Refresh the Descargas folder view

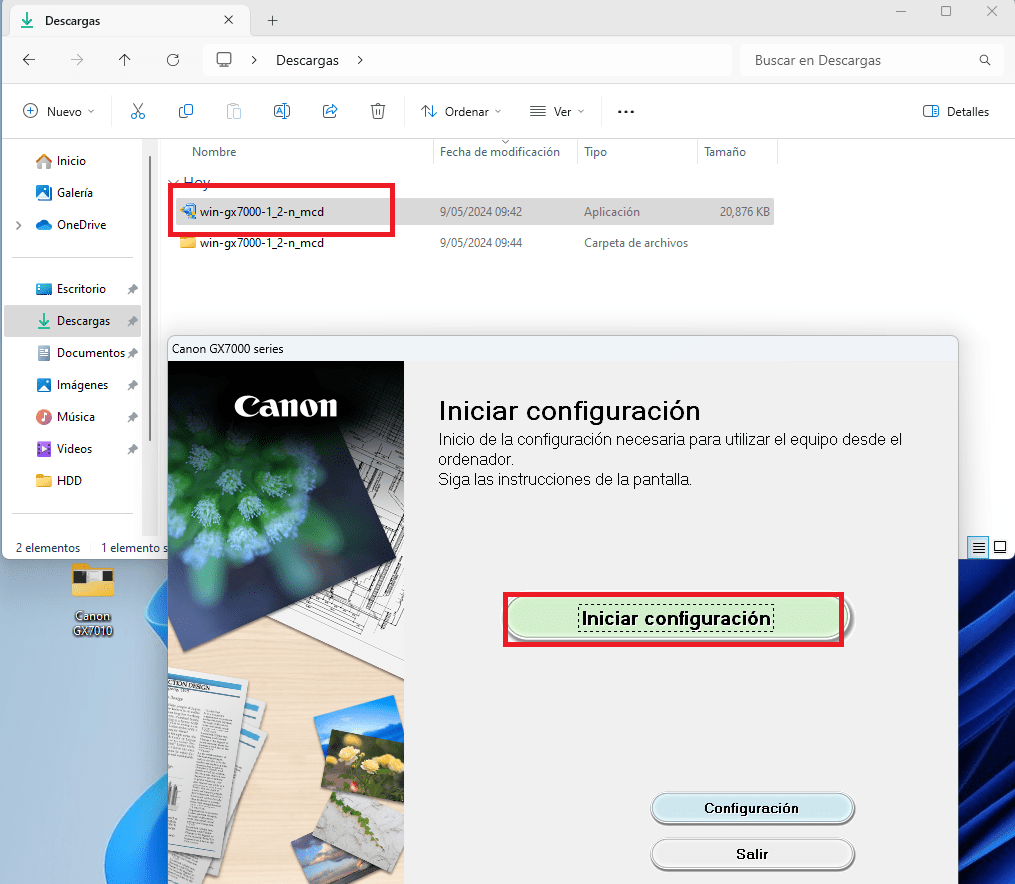tap(172, 60)
